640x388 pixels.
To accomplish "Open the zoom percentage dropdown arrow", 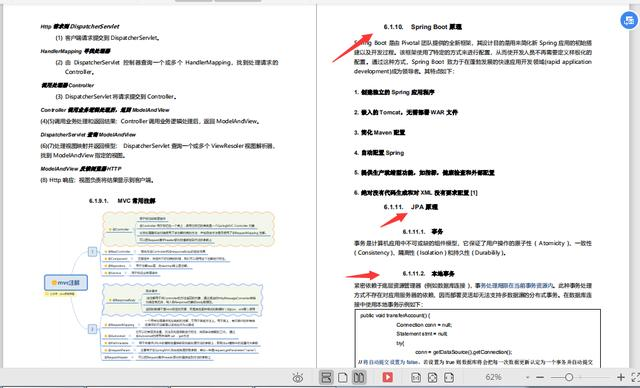I will click(x=527, y=378).
